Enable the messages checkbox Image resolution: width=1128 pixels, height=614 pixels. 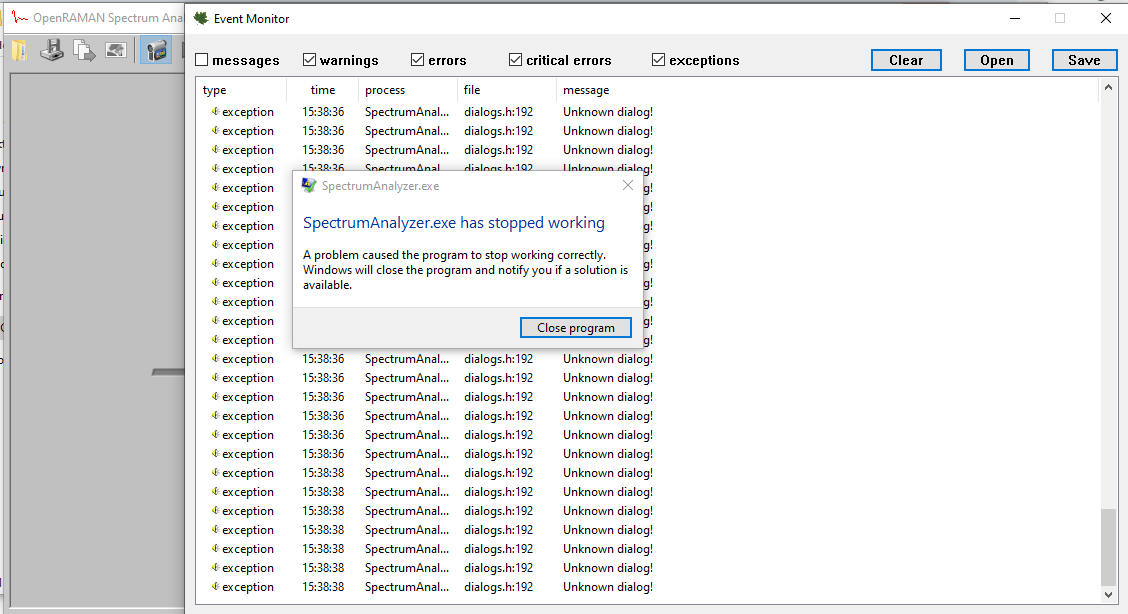202,60
